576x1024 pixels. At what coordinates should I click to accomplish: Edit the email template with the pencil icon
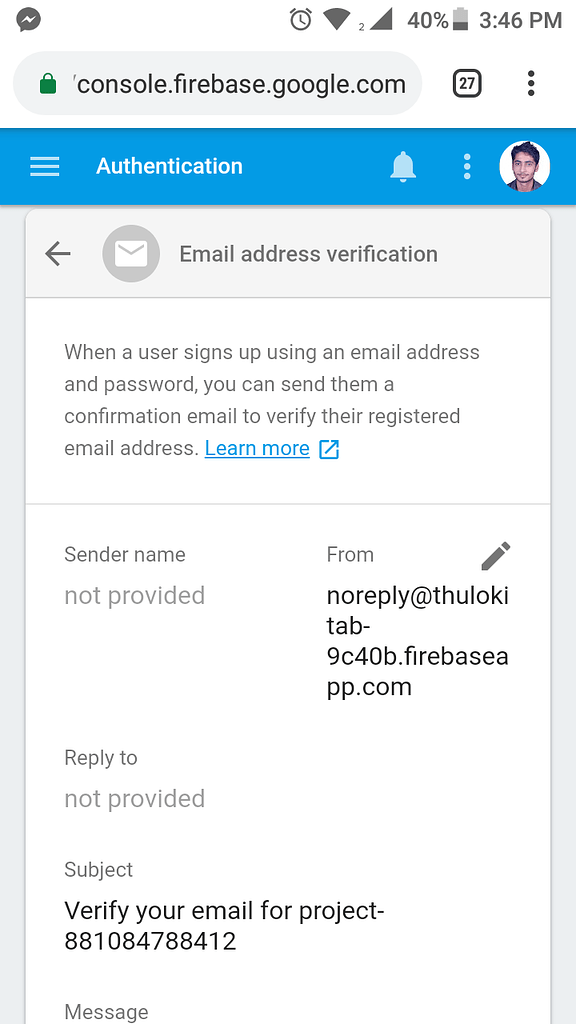pyautogui.click(x=497, y=555)
